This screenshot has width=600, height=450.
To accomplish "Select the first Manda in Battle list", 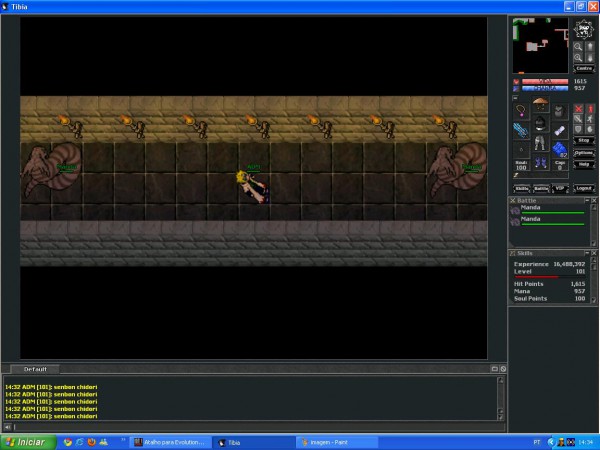I will (x=530, y=210).
